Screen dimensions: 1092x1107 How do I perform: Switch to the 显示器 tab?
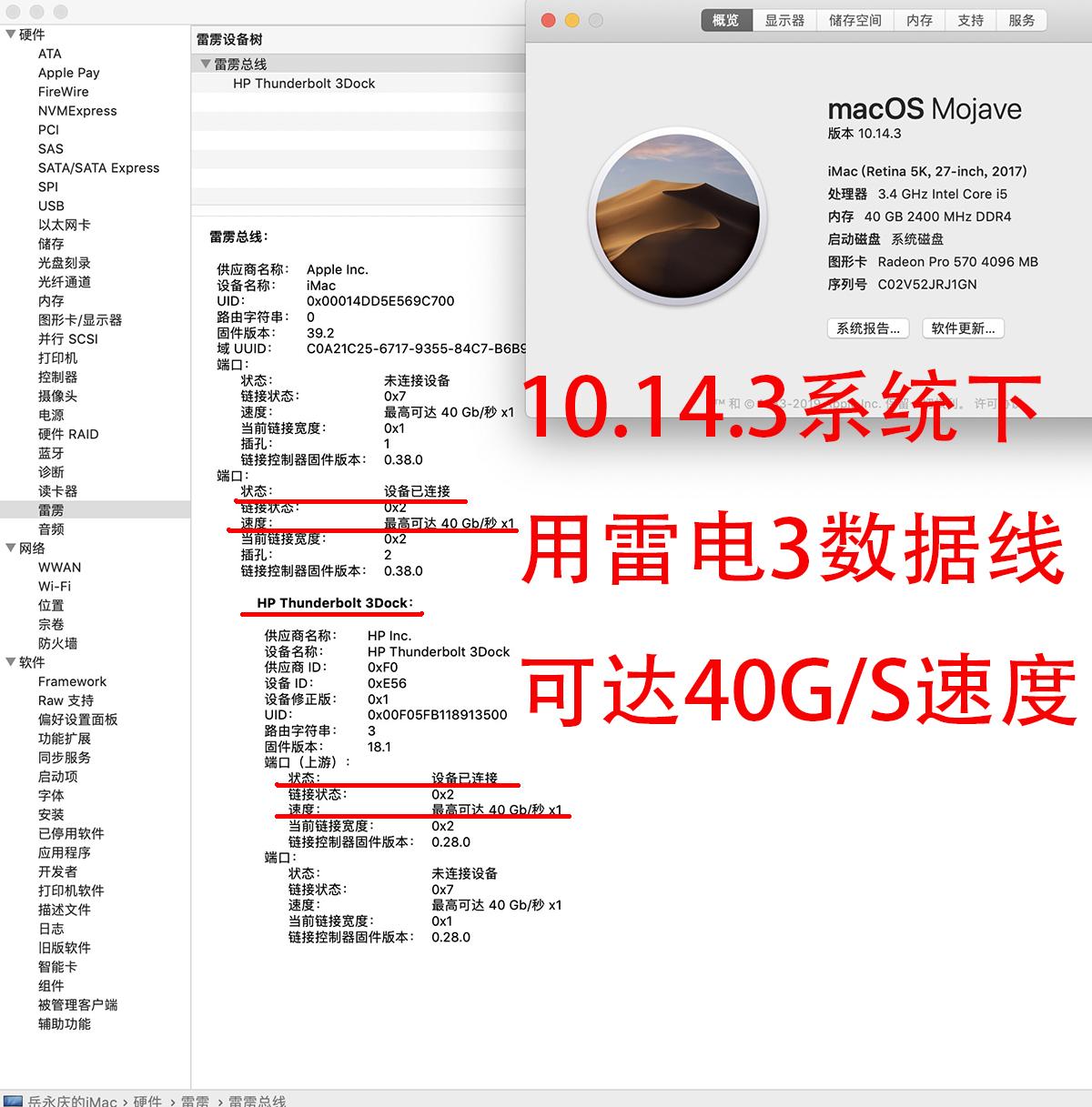tap(784, 20)
